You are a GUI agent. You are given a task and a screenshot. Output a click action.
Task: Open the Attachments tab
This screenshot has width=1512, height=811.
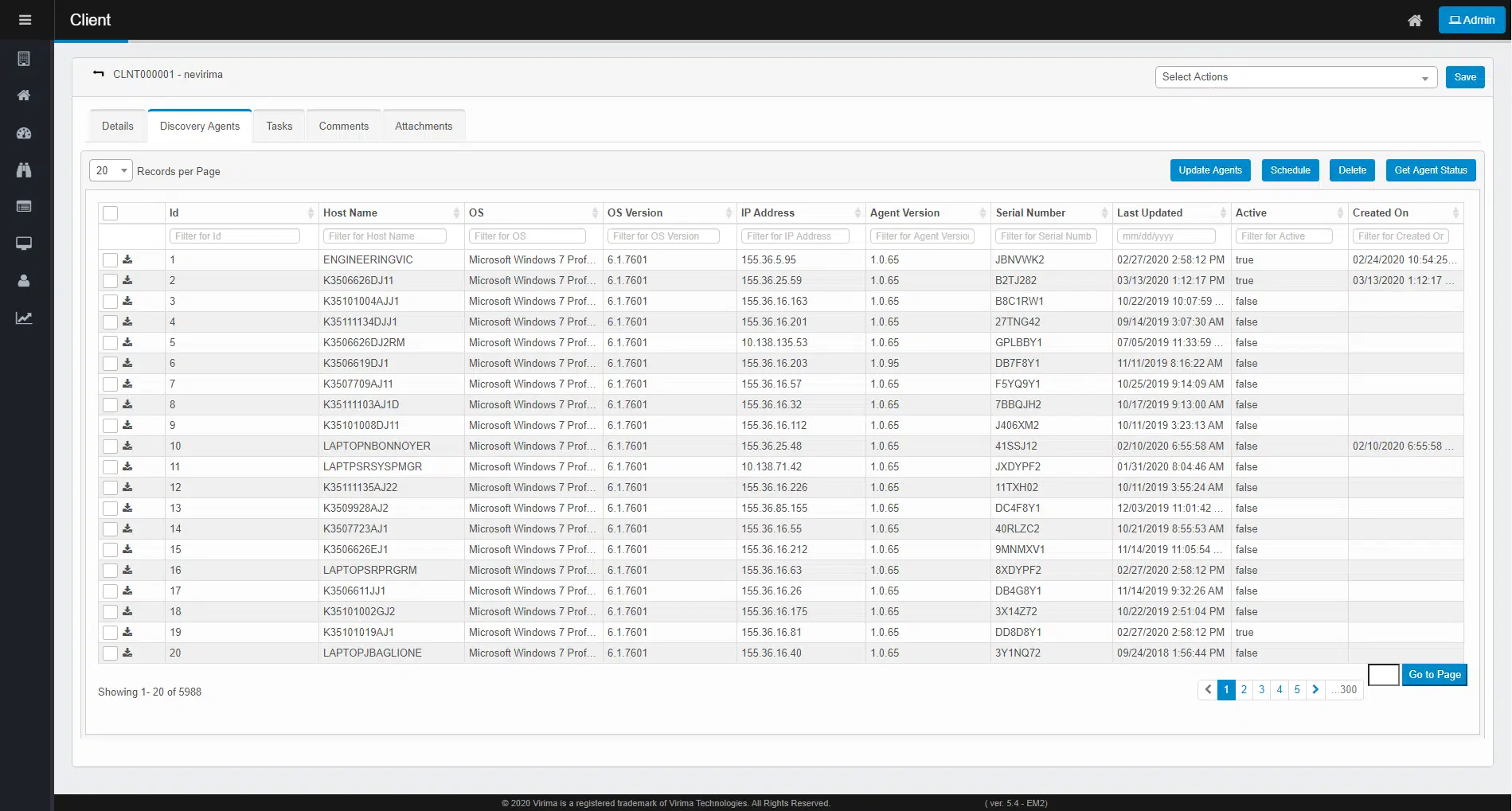[x=424, y=127]
